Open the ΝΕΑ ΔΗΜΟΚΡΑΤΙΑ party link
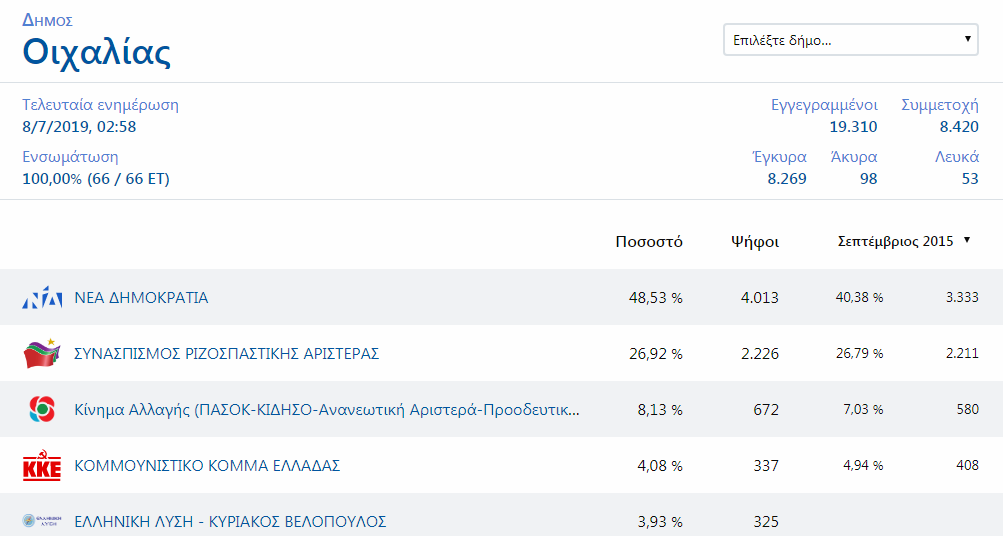 pos(141,298)
